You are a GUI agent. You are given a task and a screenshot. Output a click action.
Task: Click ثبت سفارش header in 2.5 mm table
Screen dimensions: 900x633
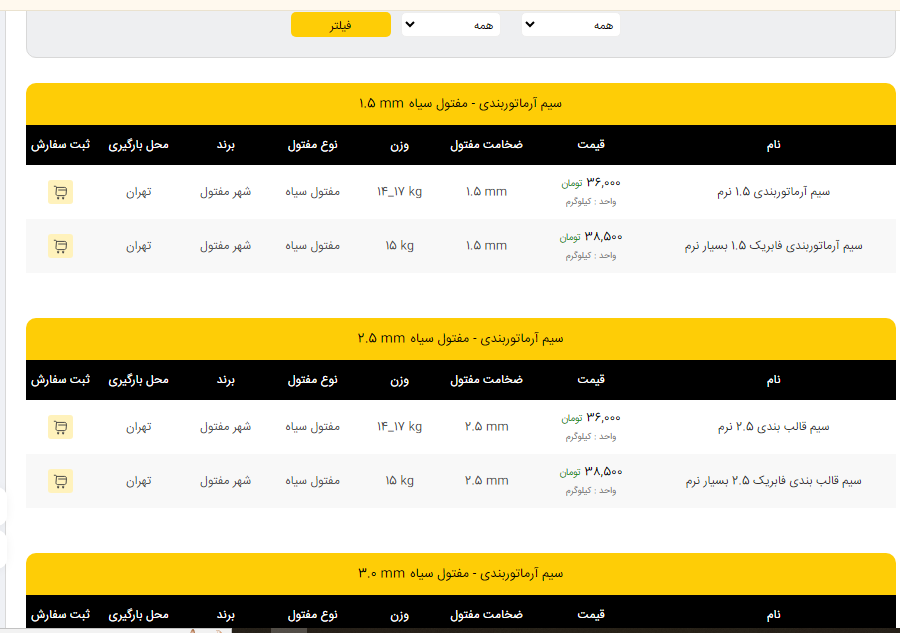60,380
